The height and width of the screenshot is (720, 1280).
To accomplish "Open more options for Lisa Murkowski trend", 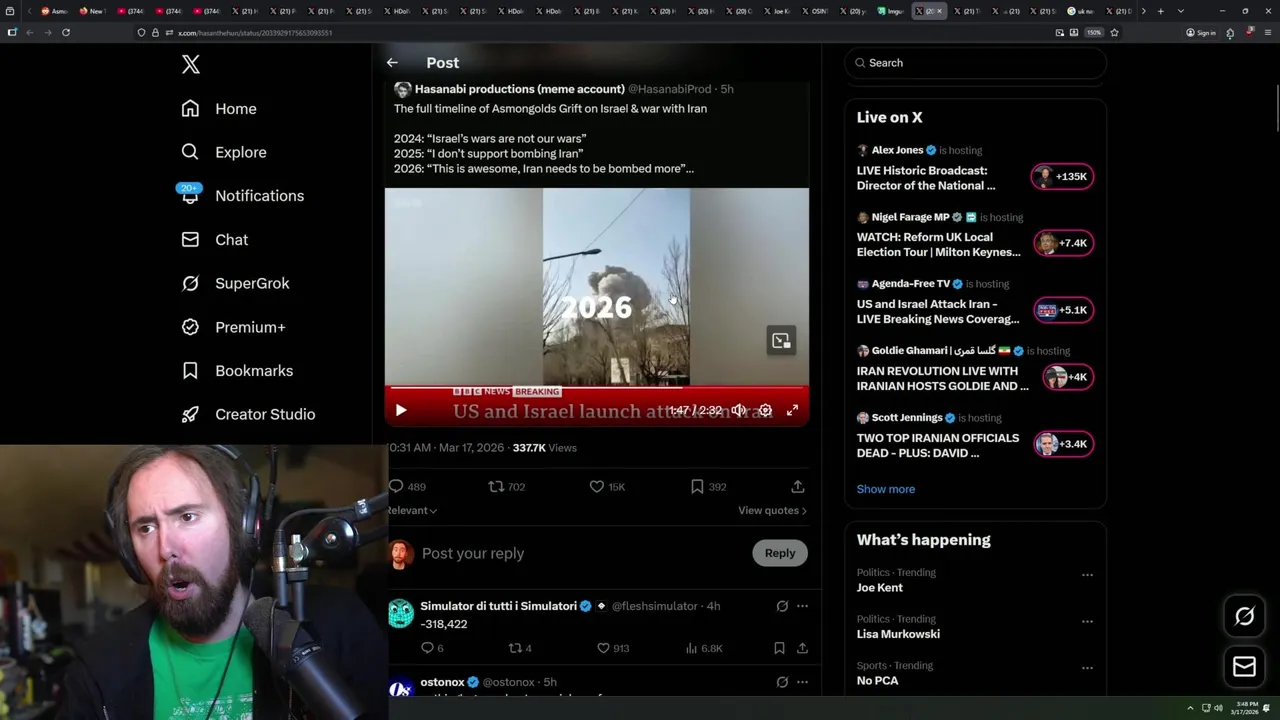I will point(1087,621).
